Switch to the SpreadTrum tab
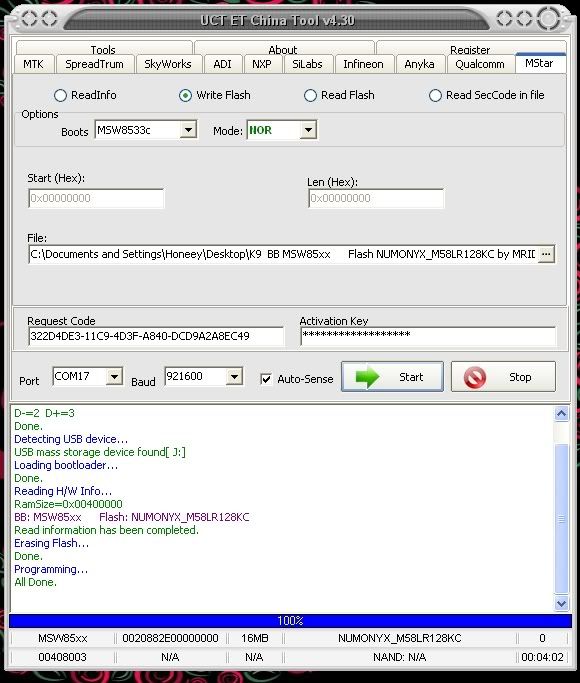 (x=94, y=64)
